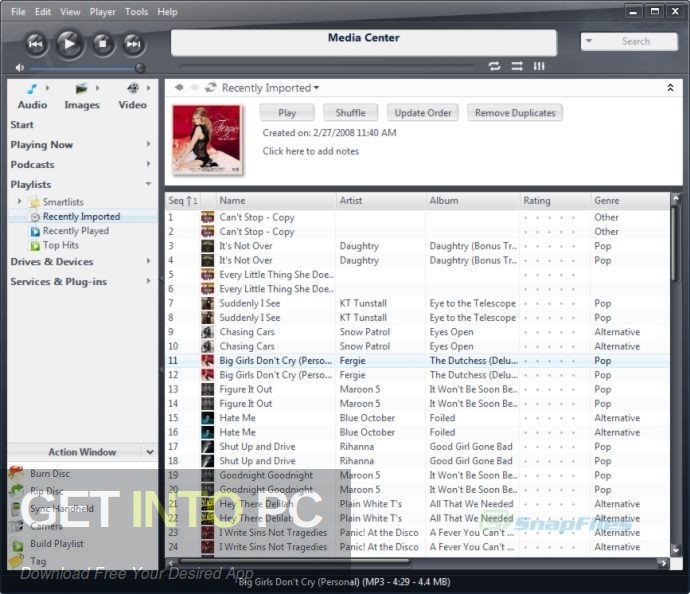Collapse the header panel with double chevron
This screenshot has height=594, width=690.
click(x=670, y=88)
